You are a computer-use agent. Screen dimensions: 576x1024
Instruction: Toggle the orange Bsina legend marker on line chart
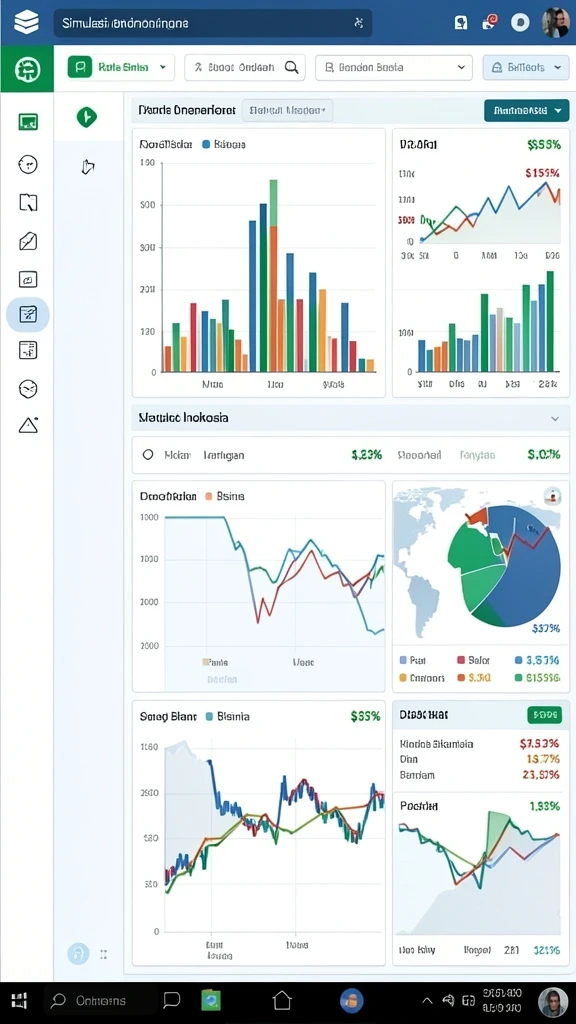[209, 496]
